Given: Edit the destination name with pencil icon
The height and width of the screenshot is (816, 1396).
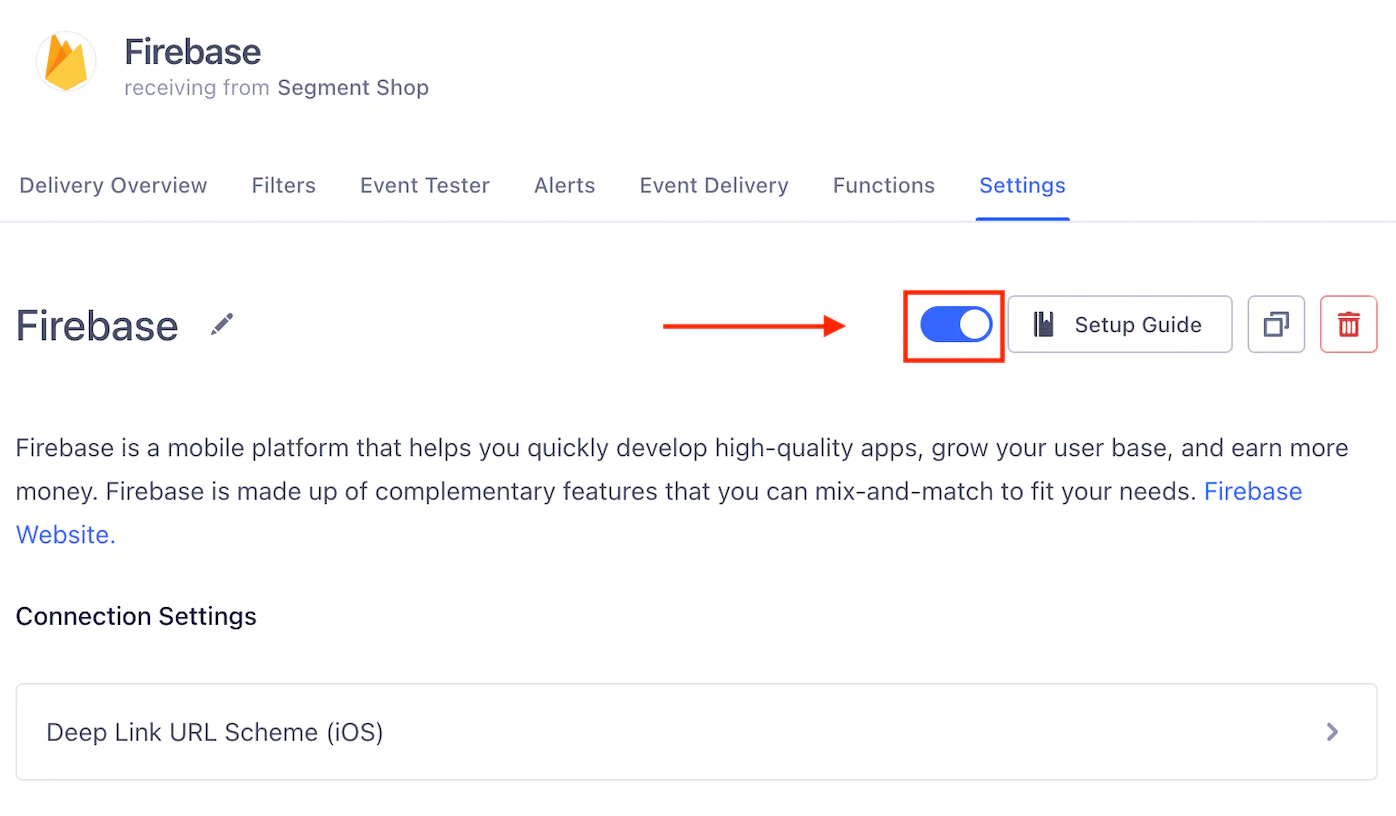Looking at the screenshot, I should (x=222, y=324).
